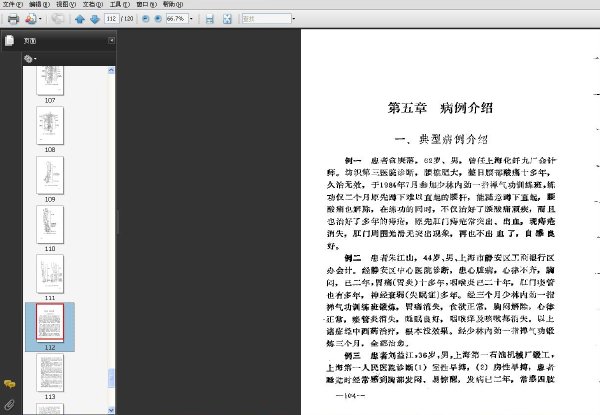
Task: Open the Find options dropdown arrow
Action: click(294, 18)
